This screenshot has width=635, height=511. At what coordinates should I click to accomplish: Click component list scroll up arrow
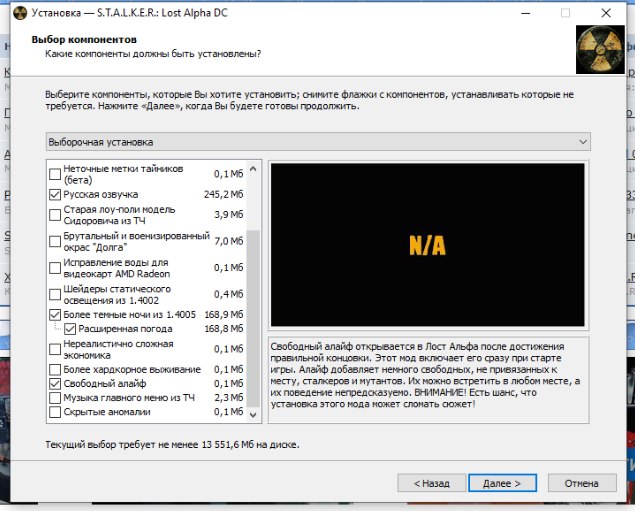[x=253, y=169]
